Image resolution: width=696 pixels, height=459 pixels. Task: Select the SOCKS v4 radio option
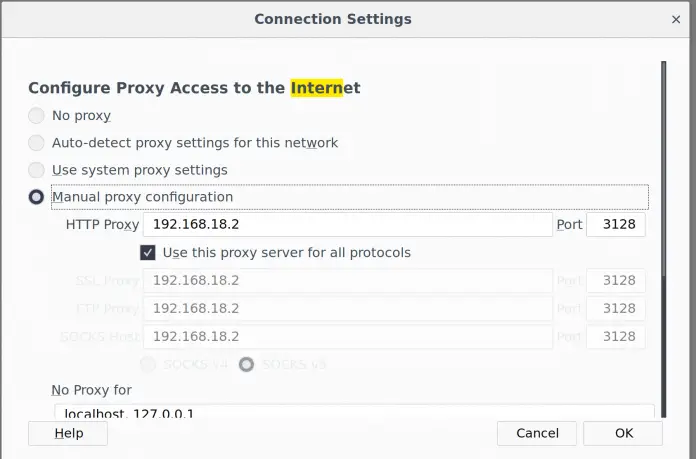[x=148, y=364]
